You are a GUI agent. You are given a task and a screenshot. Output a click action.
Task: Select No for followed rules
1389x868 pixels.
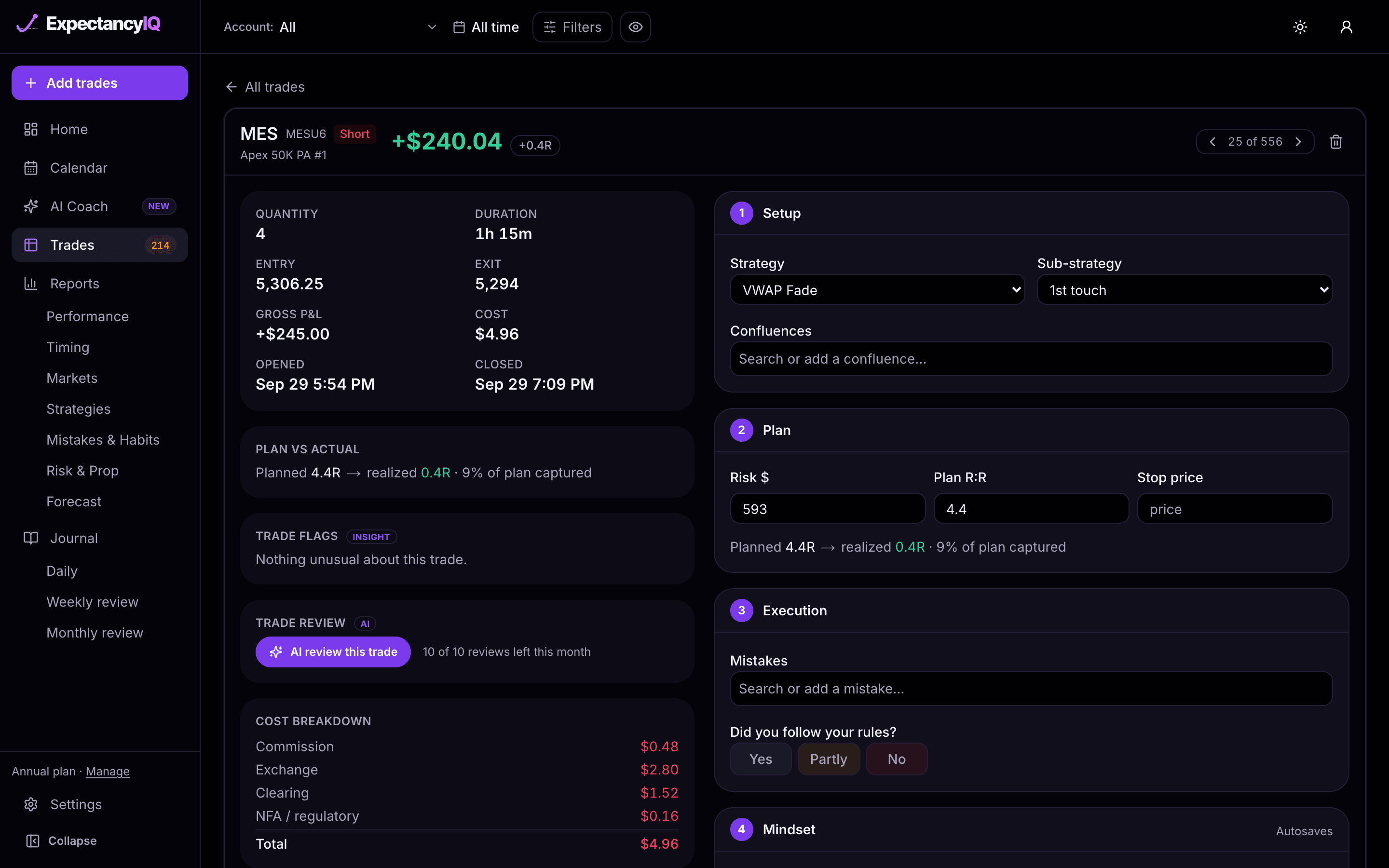coord(897,759)
